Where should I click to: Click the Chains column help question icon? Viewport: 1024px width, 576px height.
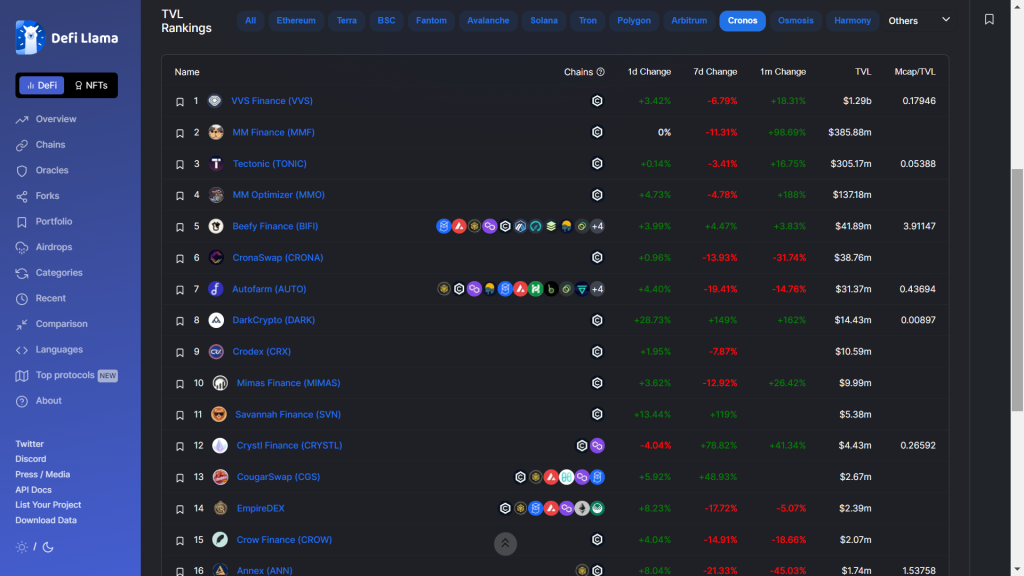pos(600,72)
